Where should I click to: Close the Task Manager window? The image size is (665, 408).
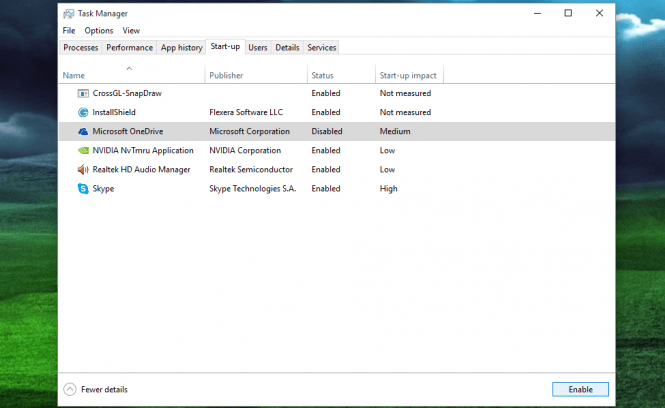click(599, 13)
